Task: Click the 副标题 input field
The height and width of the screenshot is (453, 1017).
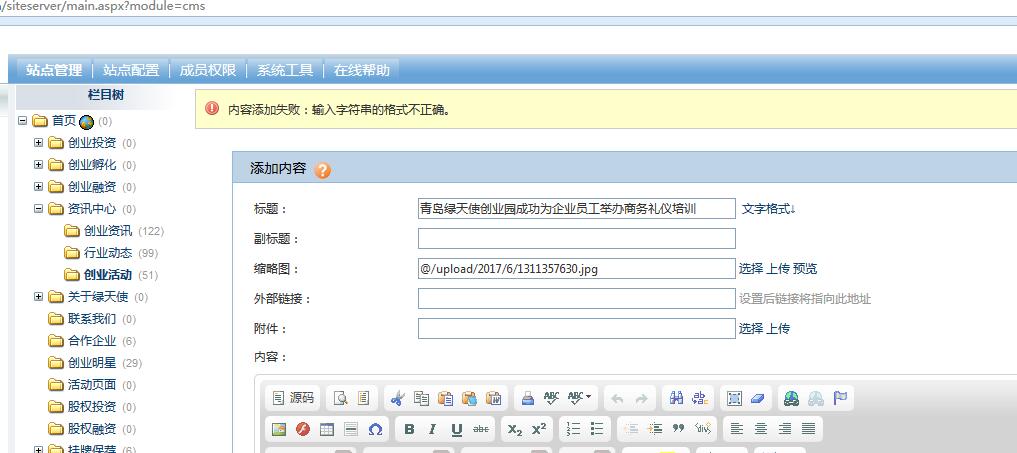Action: [576, 239]
